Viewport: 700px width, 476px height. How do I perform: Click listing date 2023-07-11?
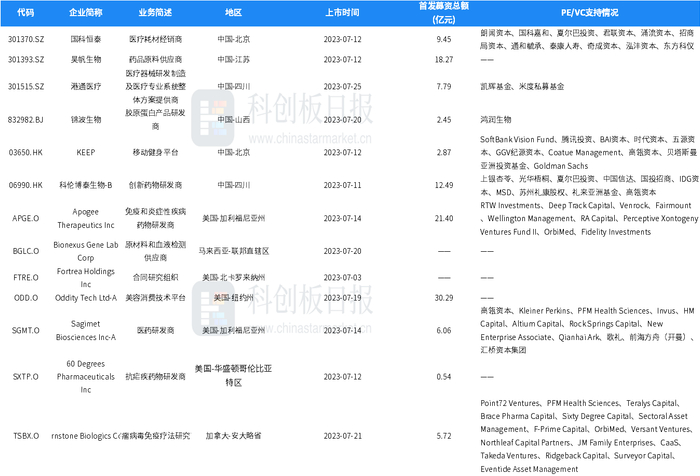pyautogui.click(x=342, y=185)
